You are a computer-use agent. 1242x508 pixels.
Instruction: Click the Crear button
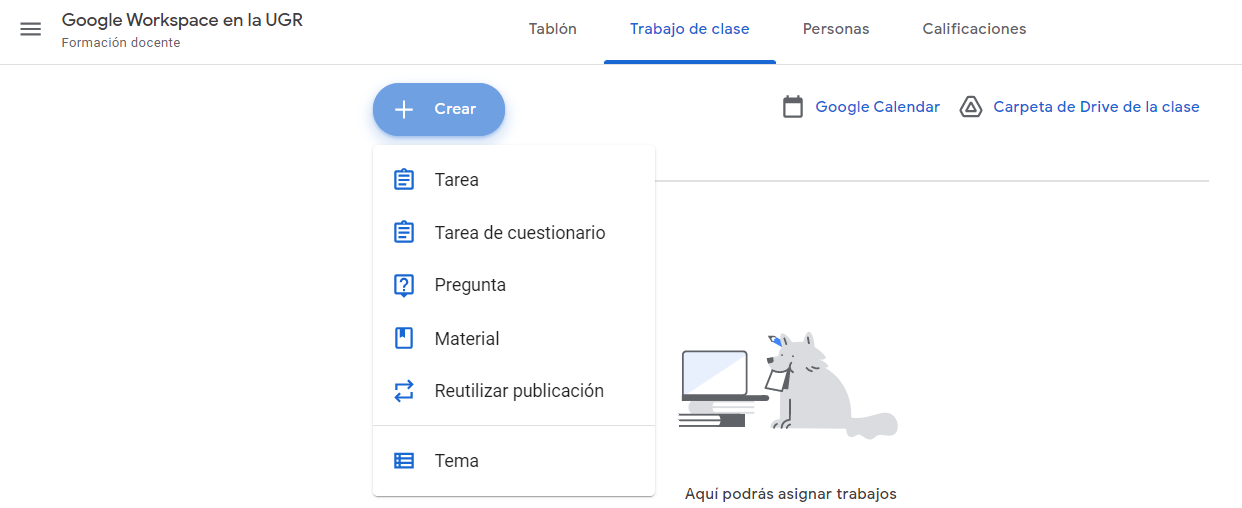point(439,109)
